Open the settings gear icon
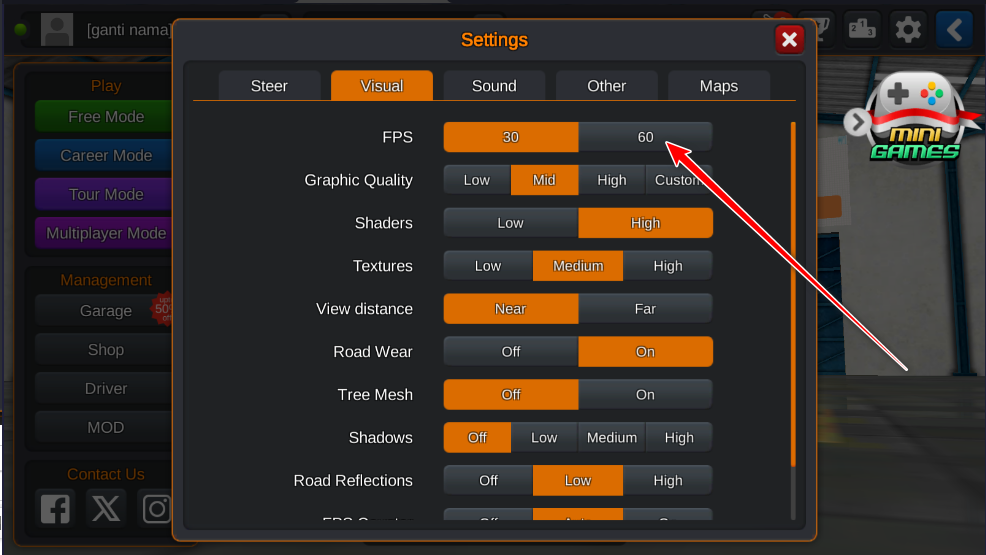This screenshot has height=555, width=986. tap(908, 30)
